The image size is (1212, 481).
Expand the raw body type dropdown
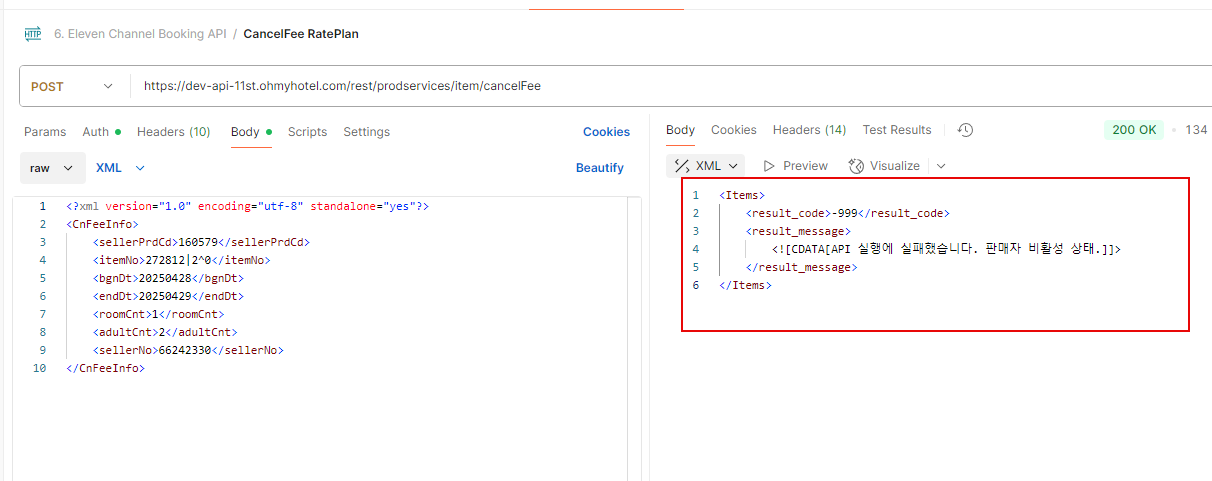[x=52, y=168]
